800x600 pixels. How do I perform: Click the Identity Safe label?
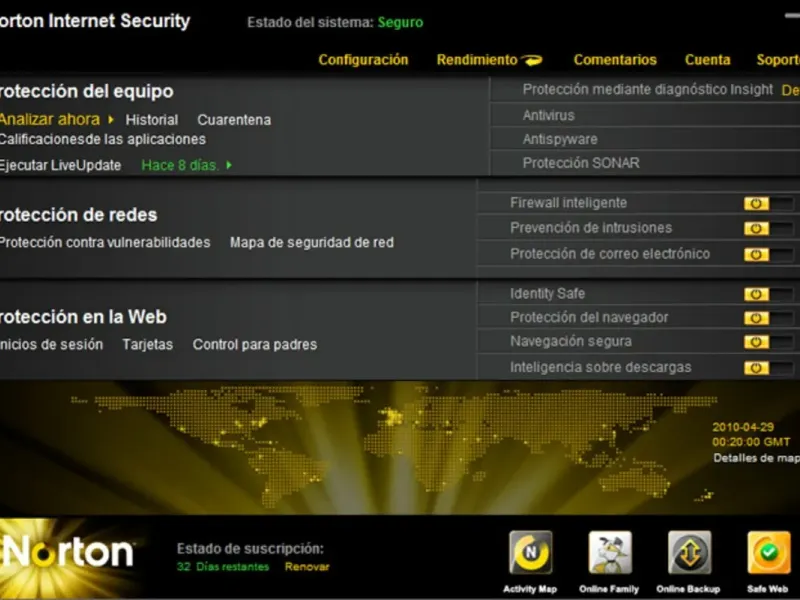coord(547,294)
